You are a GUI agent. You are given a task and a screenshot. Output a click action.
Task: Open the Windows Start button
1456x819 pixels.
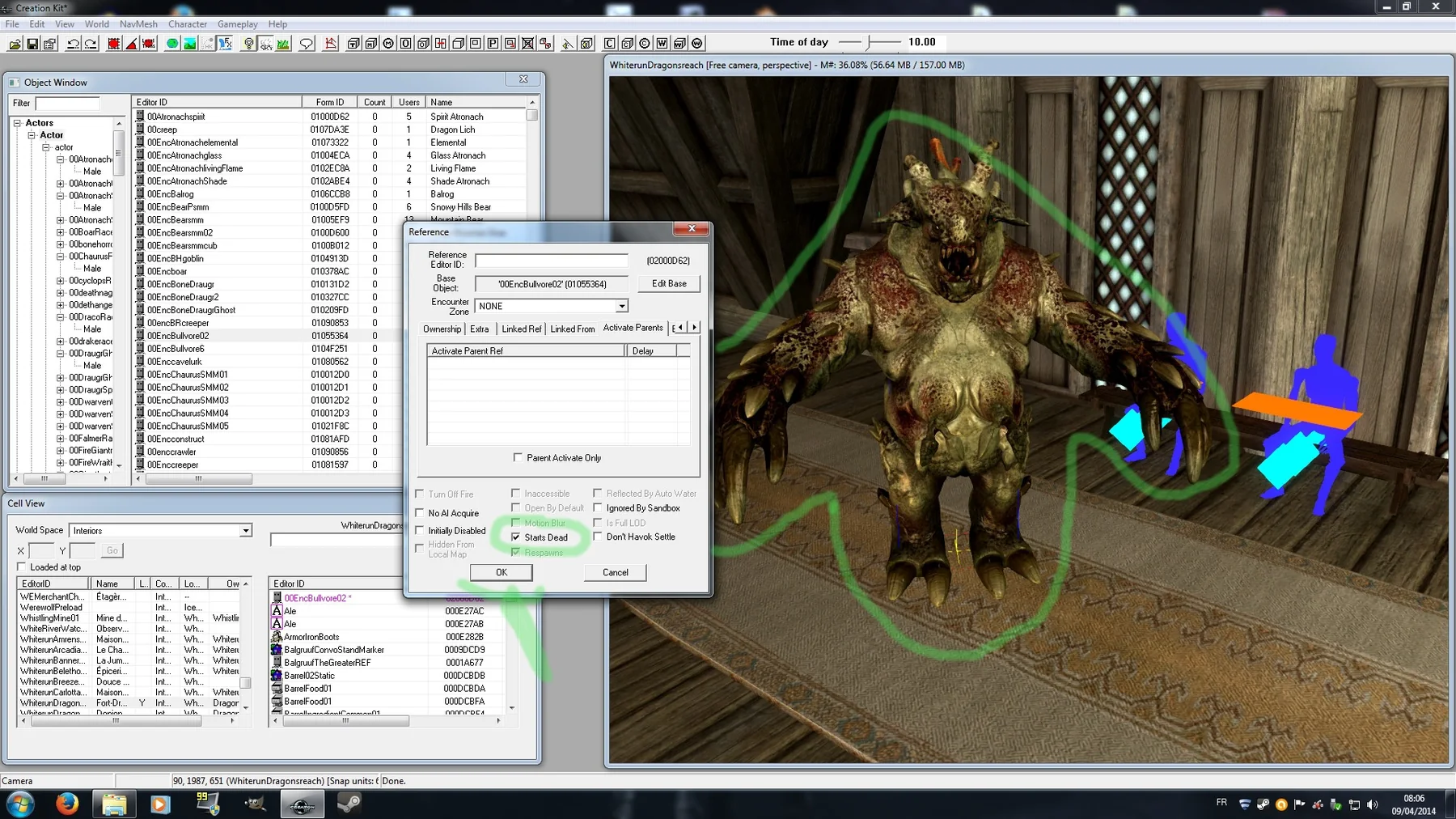point(19,804)
